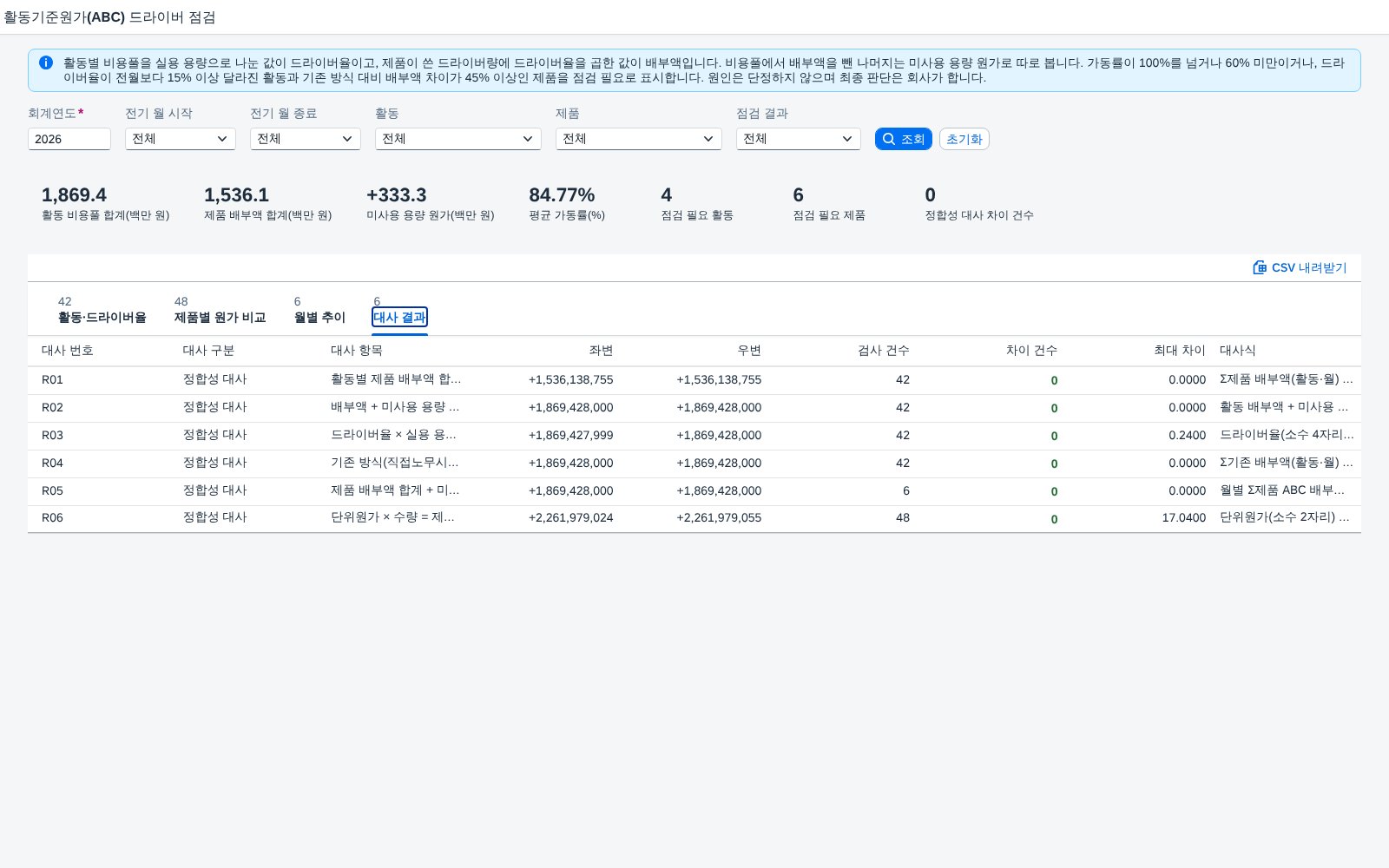Switch to the 활동·드라이버율 tab
The height and width of the screenshot is (868, 1389).
coord(102,317)
